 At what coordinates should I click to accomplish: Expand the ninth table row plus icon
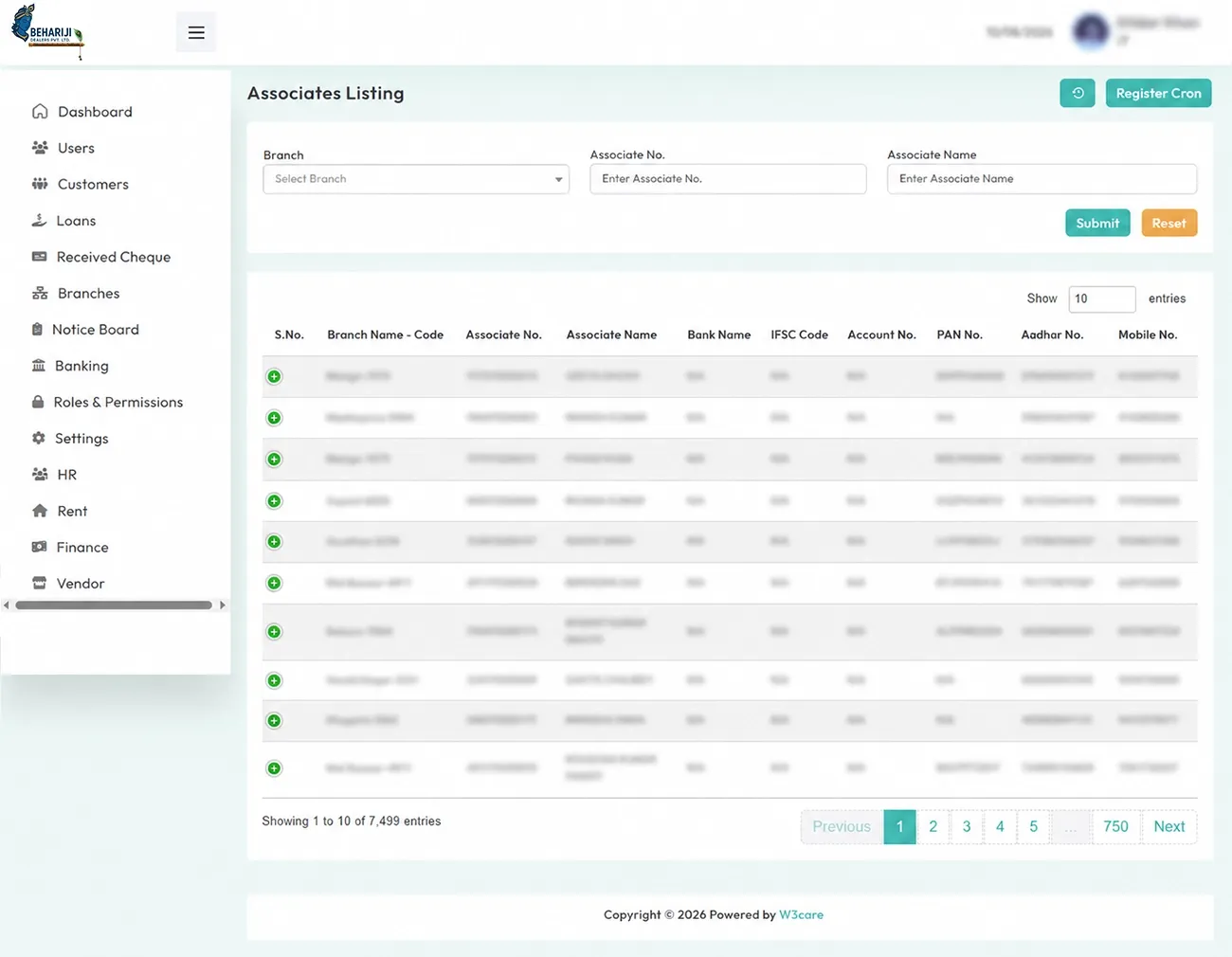click(x=274, y=721)
